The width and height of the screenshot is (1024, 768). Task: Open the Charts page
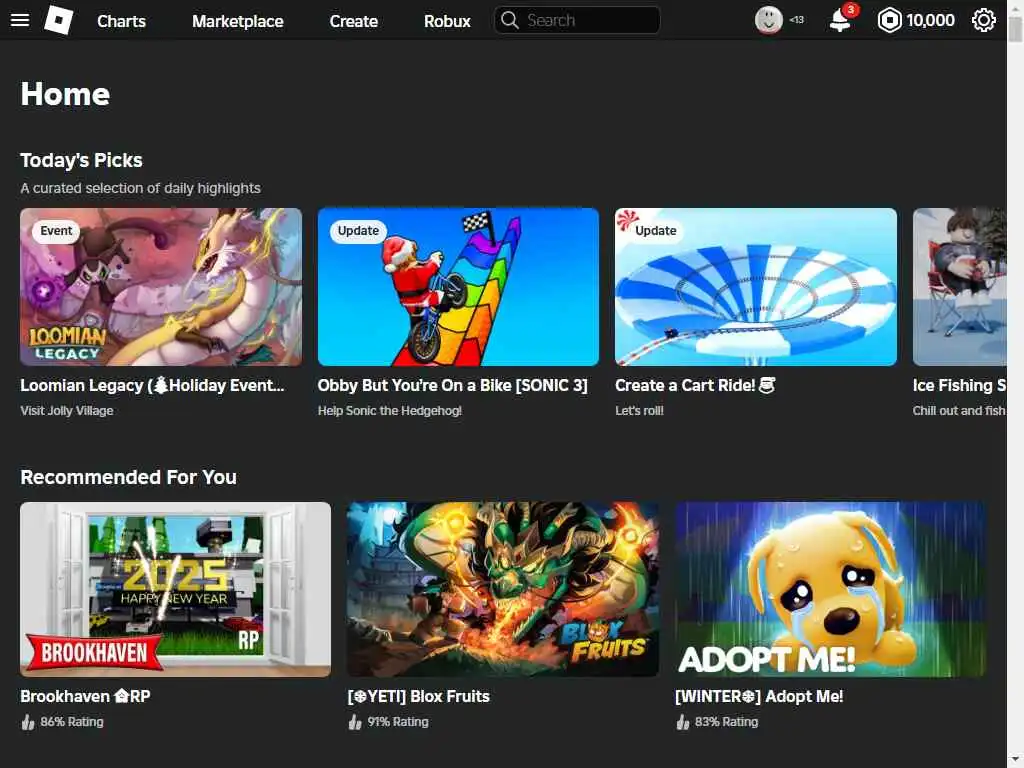(x=121, y=21)
